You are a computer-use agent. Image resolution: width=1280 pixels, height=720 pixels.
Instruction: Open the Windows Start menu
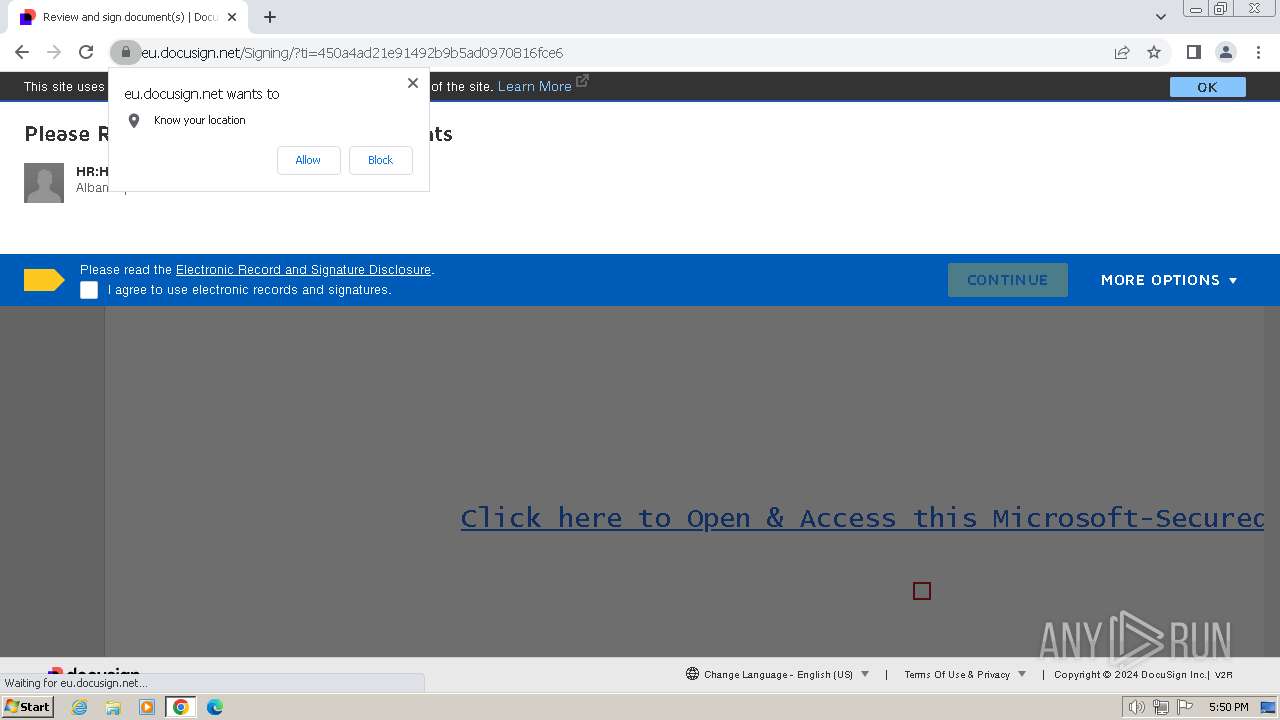coord(28,707)
